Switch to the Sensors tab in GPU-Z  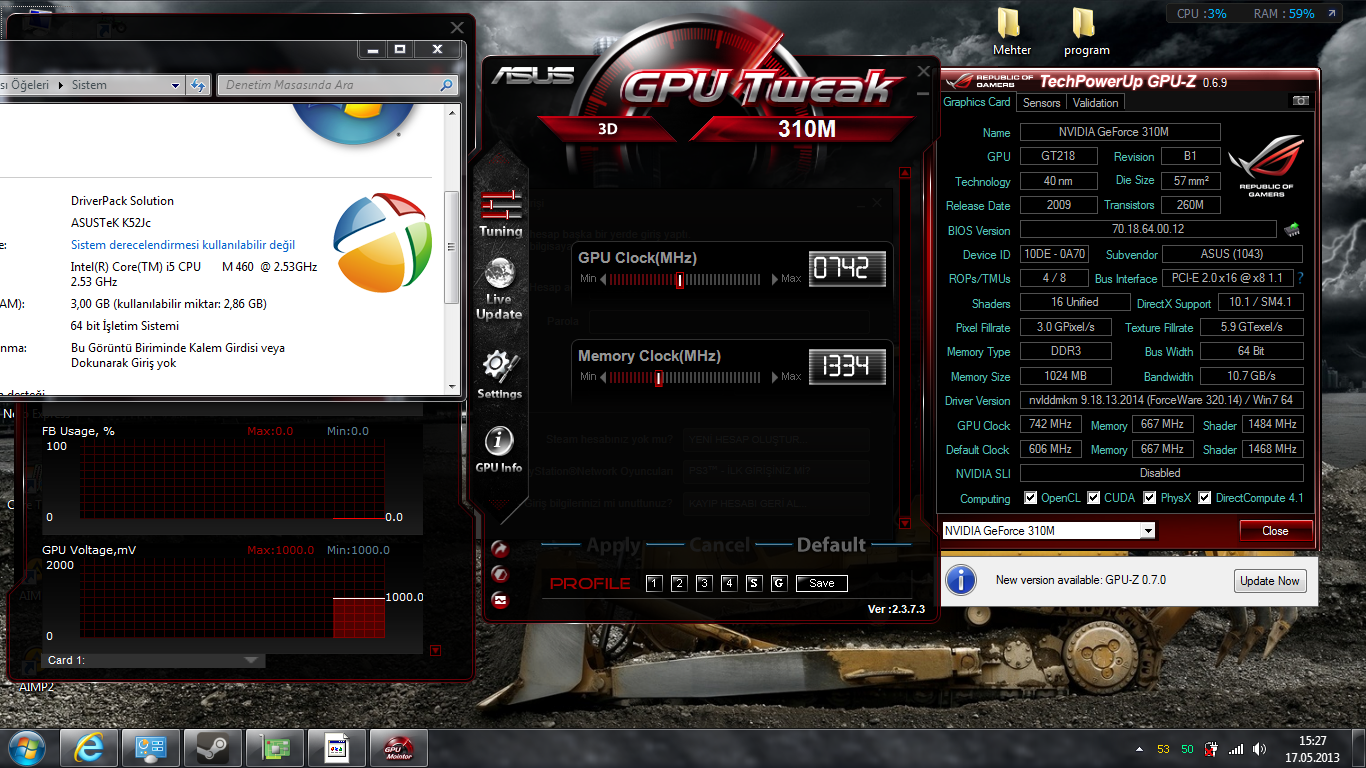1041,103
